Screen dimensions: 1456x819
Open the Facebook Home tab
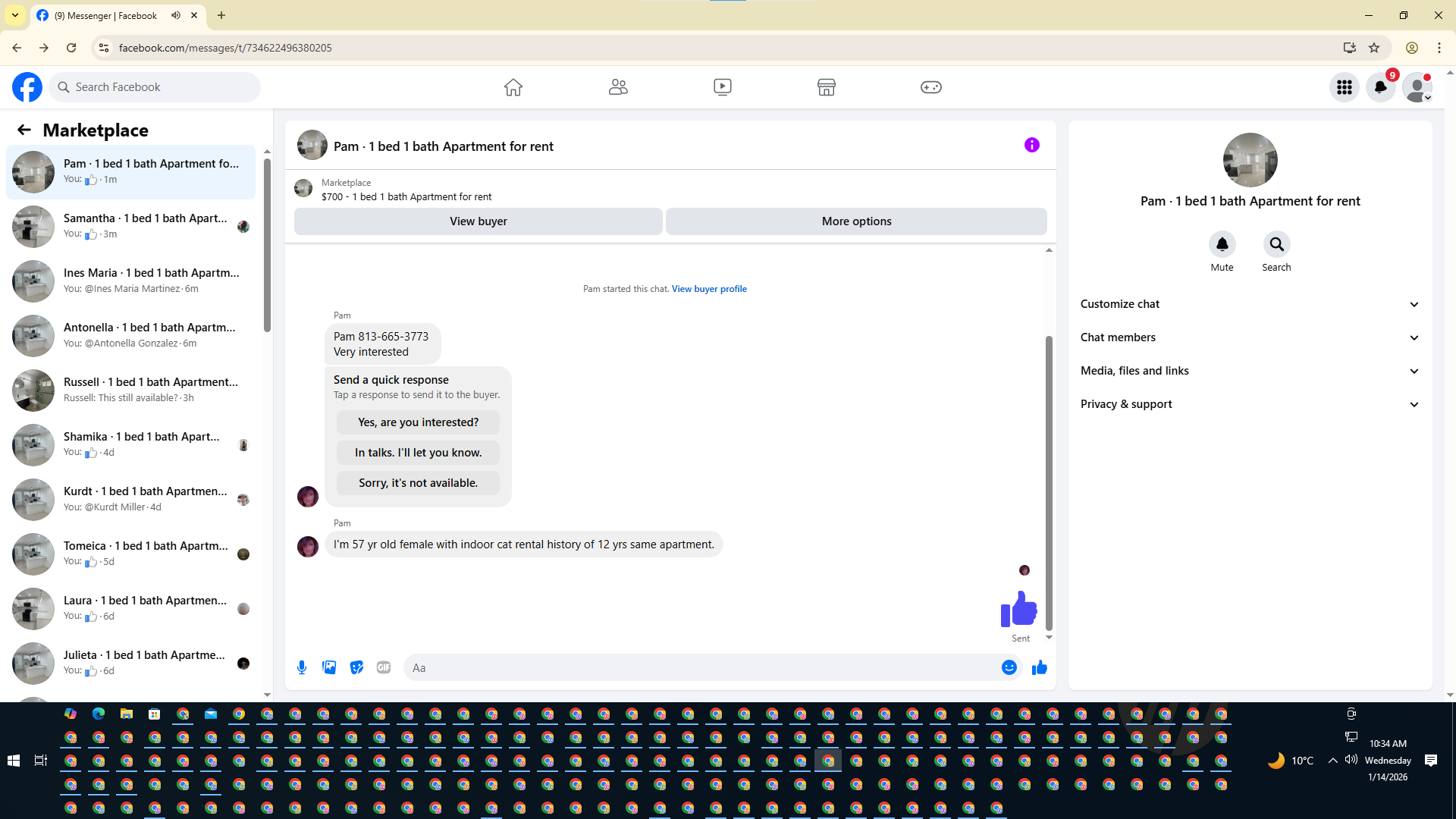pyautogui.click(x=513, y=87)
